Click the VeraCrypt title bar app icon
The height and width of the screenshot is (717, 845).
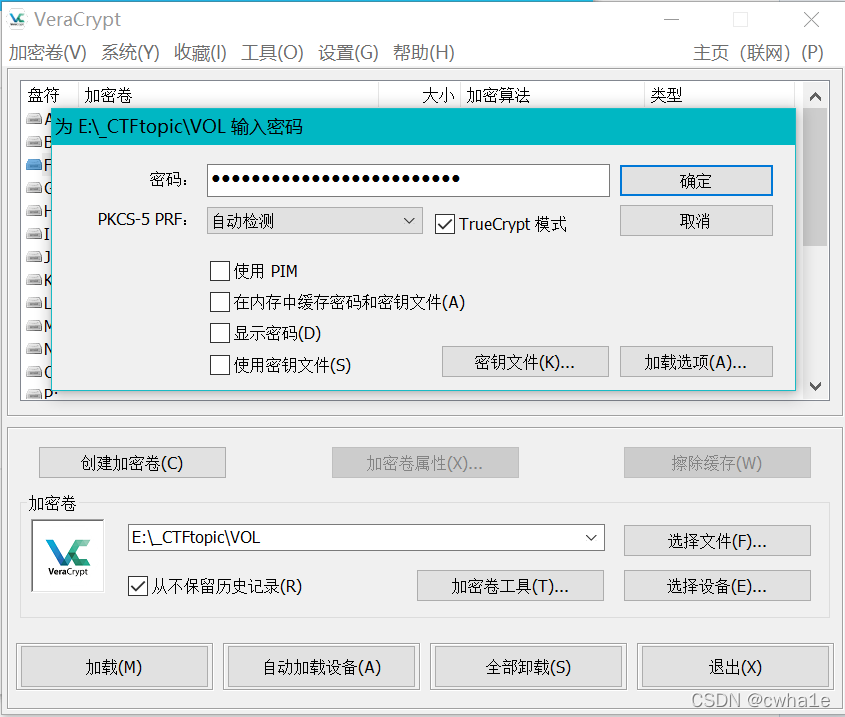tap(17, 19)
